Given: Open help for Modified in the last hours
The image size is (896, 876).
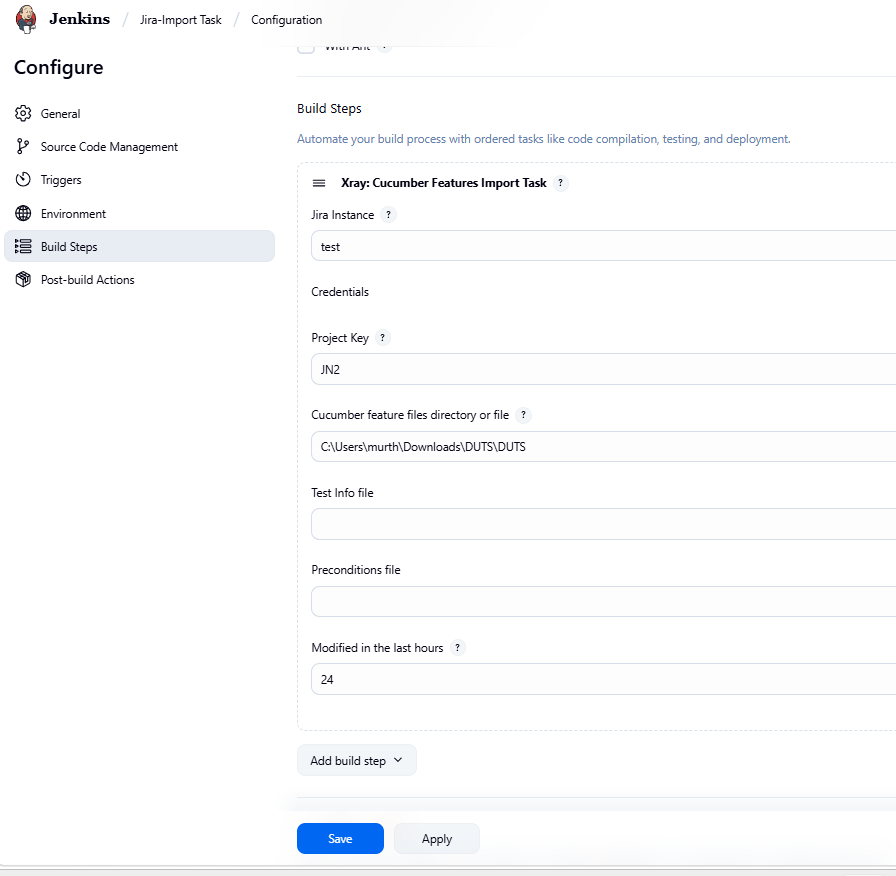Looking at the screenshot, I should (458, 647).
